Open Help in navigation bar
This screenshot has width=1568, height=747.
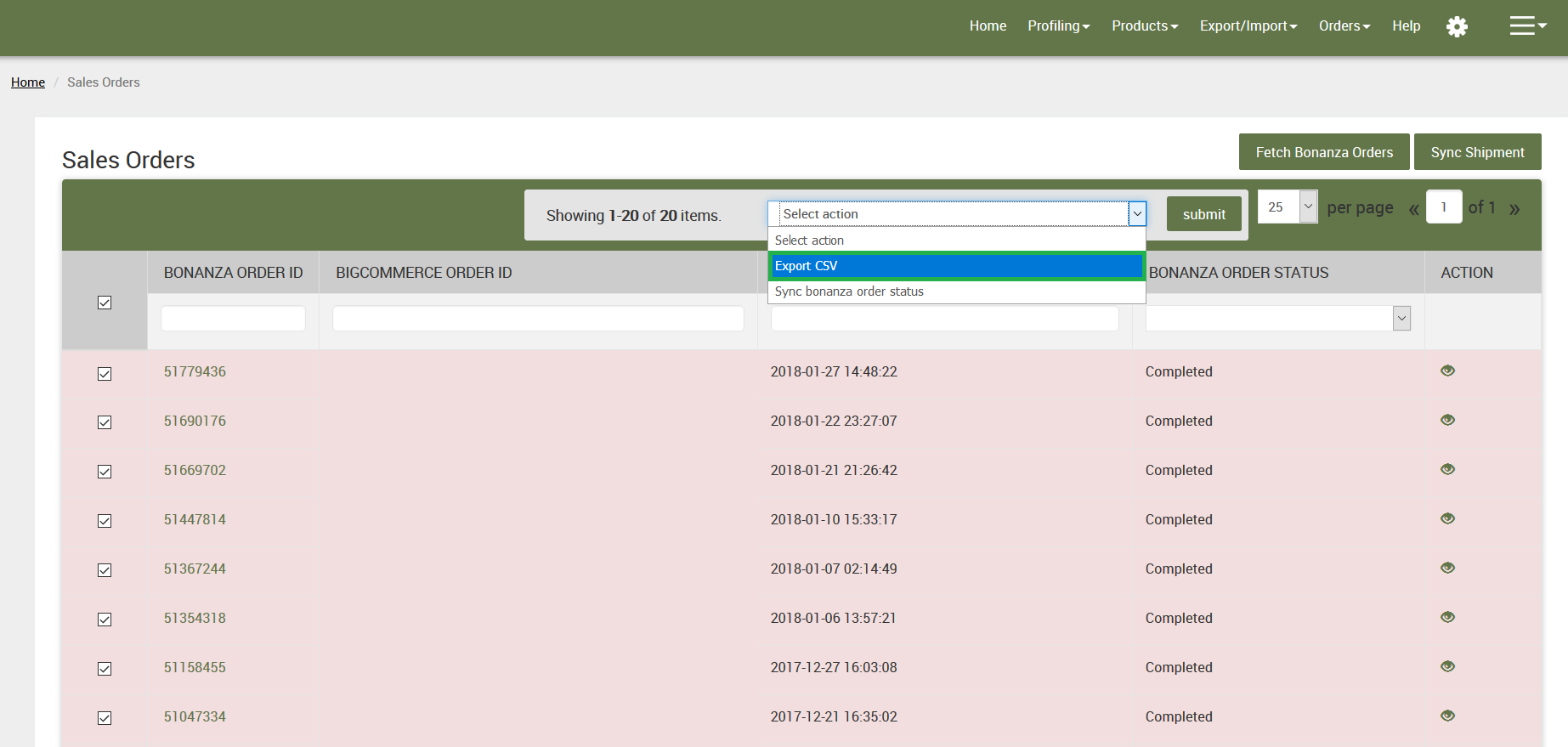click(x=1406, y=26)
